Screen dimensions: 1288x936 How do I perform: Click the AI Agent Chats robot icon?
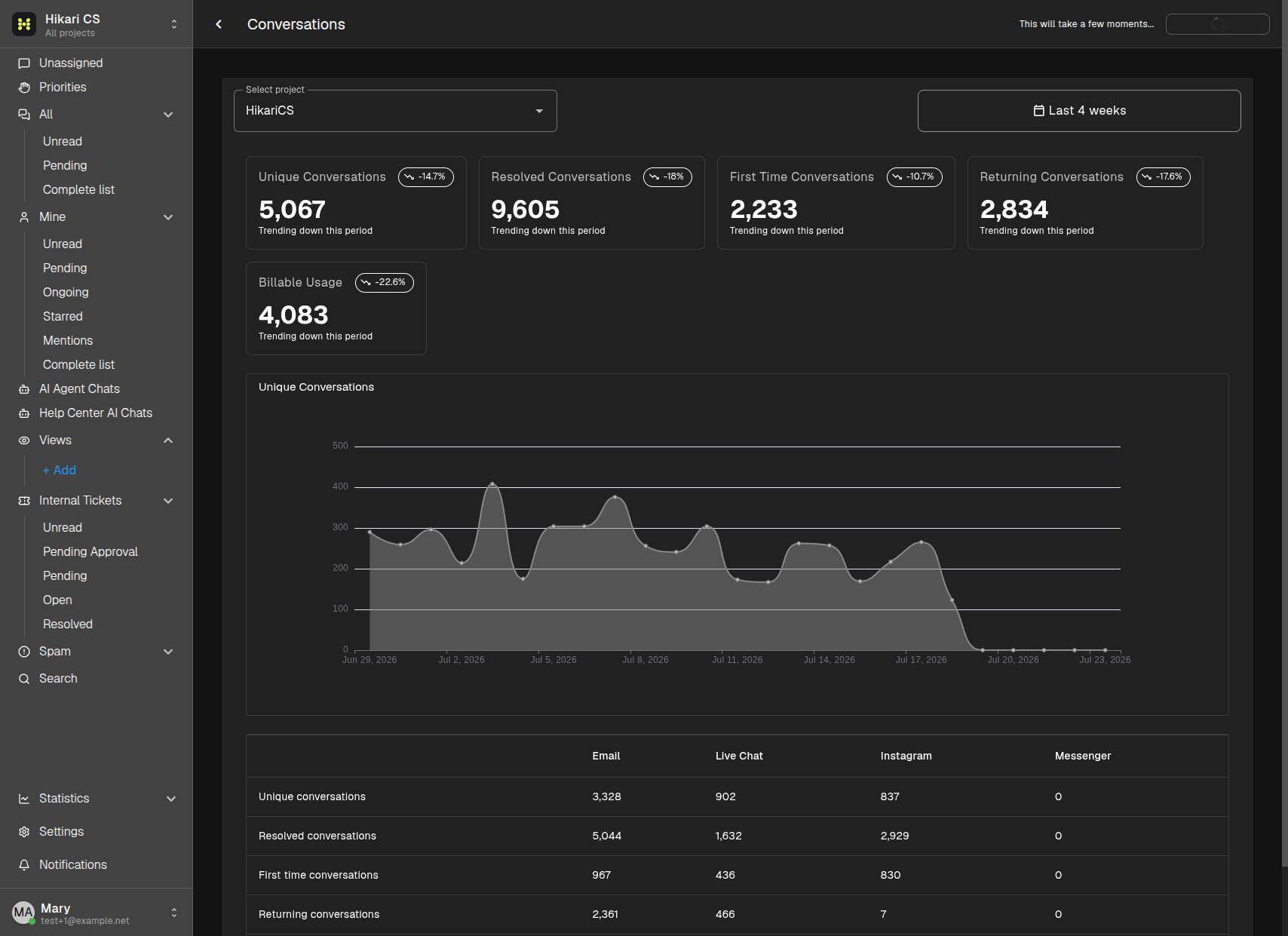click(x=24, y=389)
